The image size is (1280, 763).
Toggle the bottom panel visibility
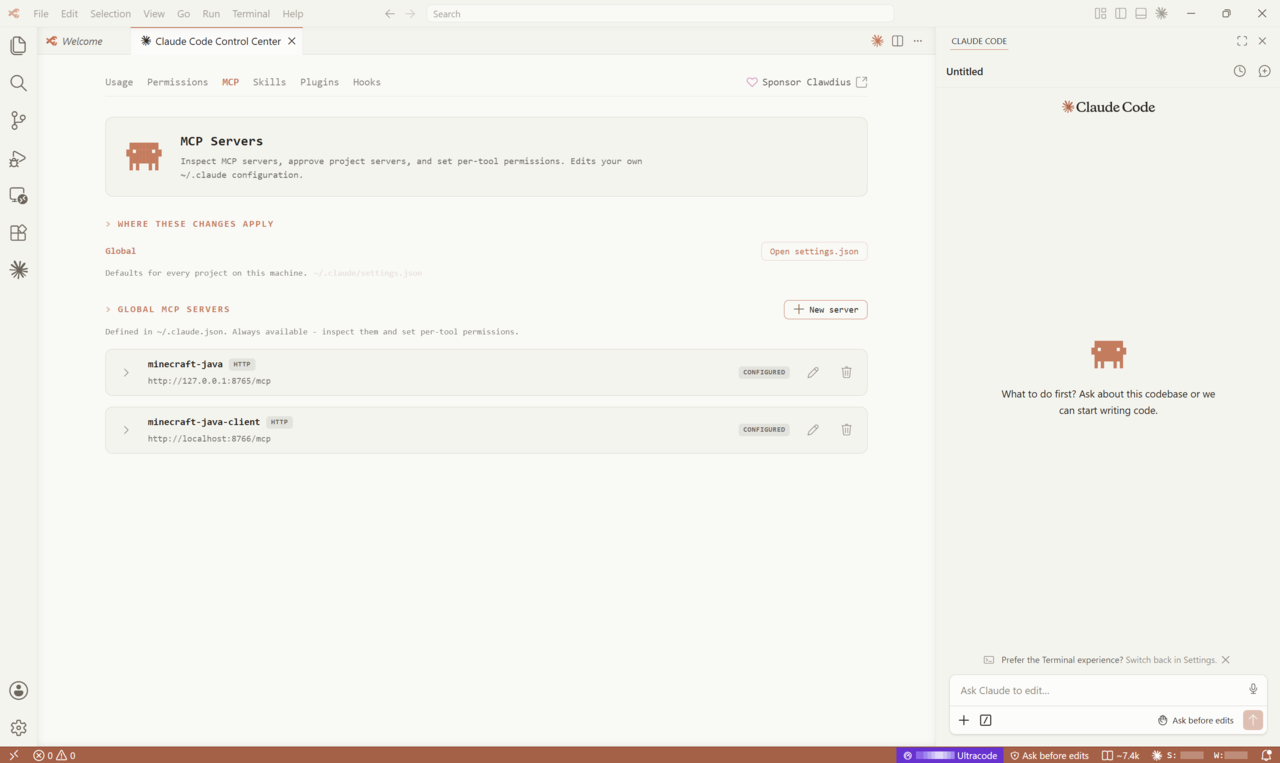click(x=1141, y=14)
